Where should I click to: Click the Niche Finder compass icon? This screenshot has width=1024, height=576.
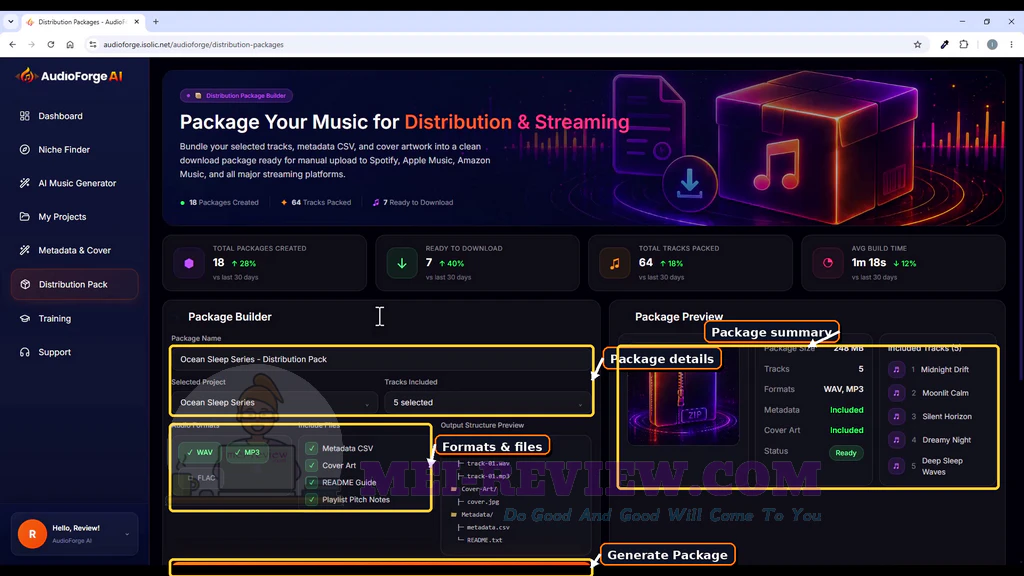(x=25, y=150)
